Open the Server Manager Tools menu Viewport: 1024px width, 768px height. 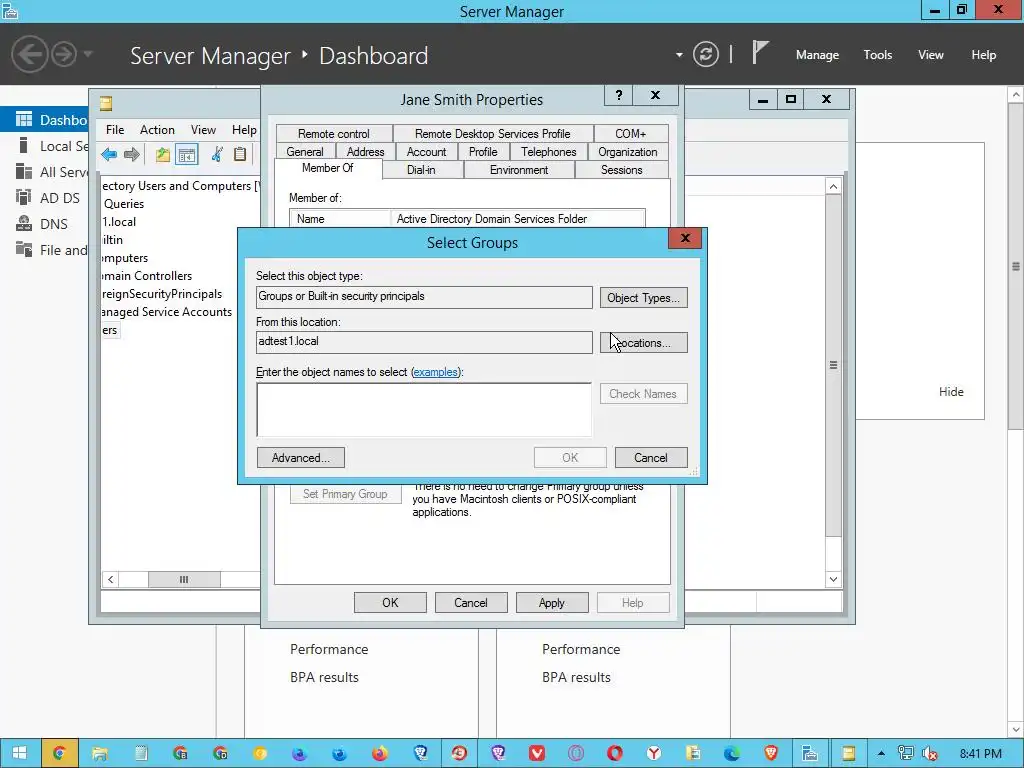pyautogui.click(x=878, y=55)
